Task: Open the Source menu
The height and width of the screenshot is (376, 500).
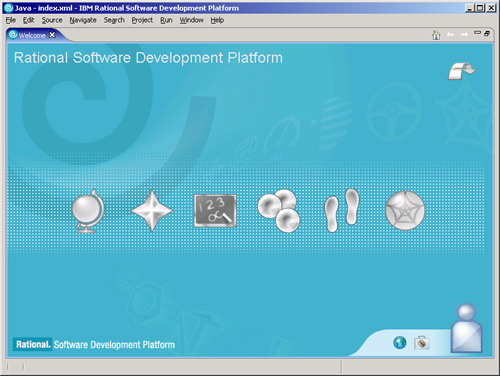Action: [52, 20]
